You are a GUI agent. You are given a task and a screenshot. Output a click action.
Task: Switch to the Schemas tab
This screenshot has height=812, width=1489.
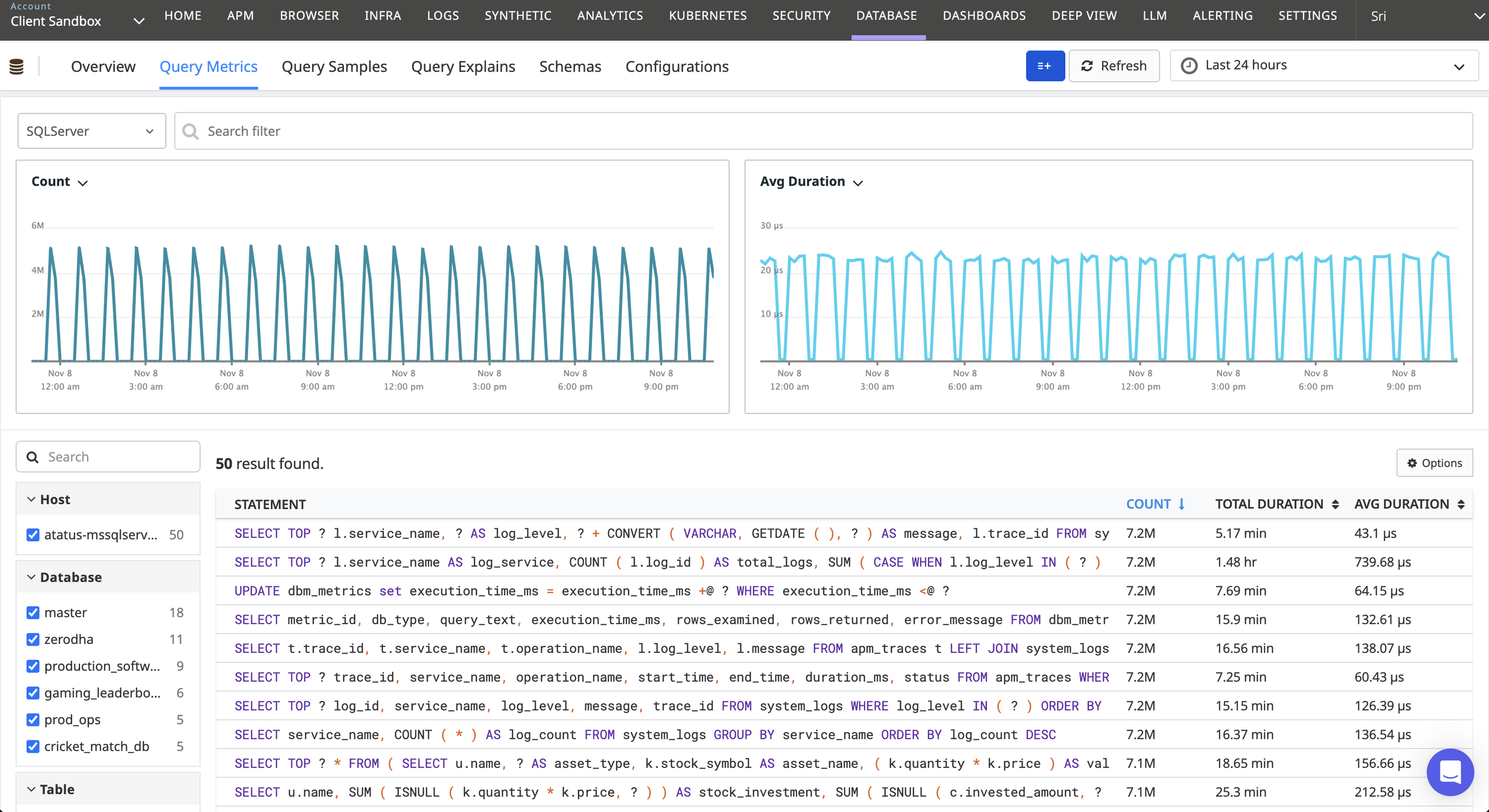(x=570, y=67)
